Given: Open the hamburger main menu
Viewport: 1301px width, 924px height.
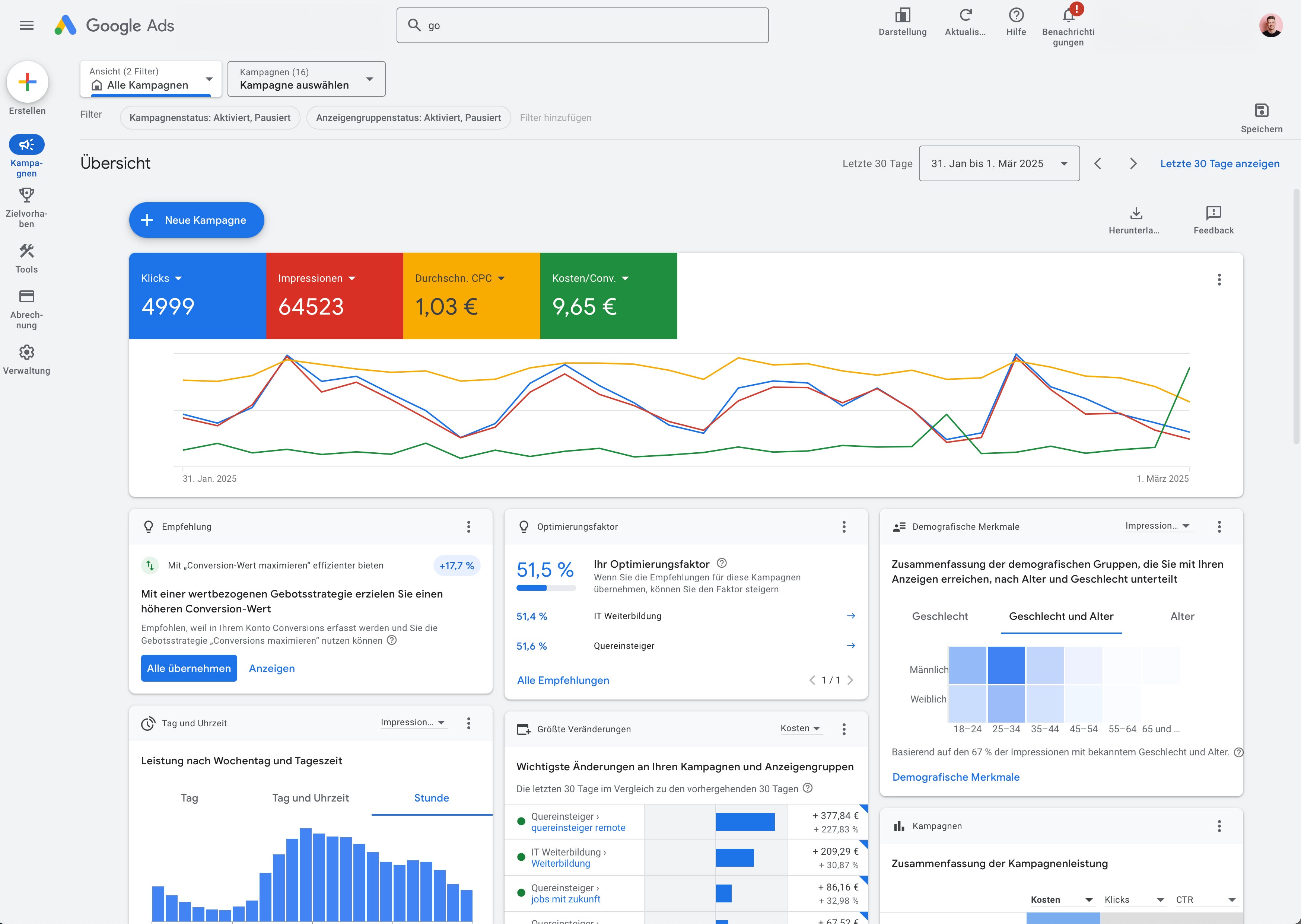Looking at the screenshot, I should [27, 25].
